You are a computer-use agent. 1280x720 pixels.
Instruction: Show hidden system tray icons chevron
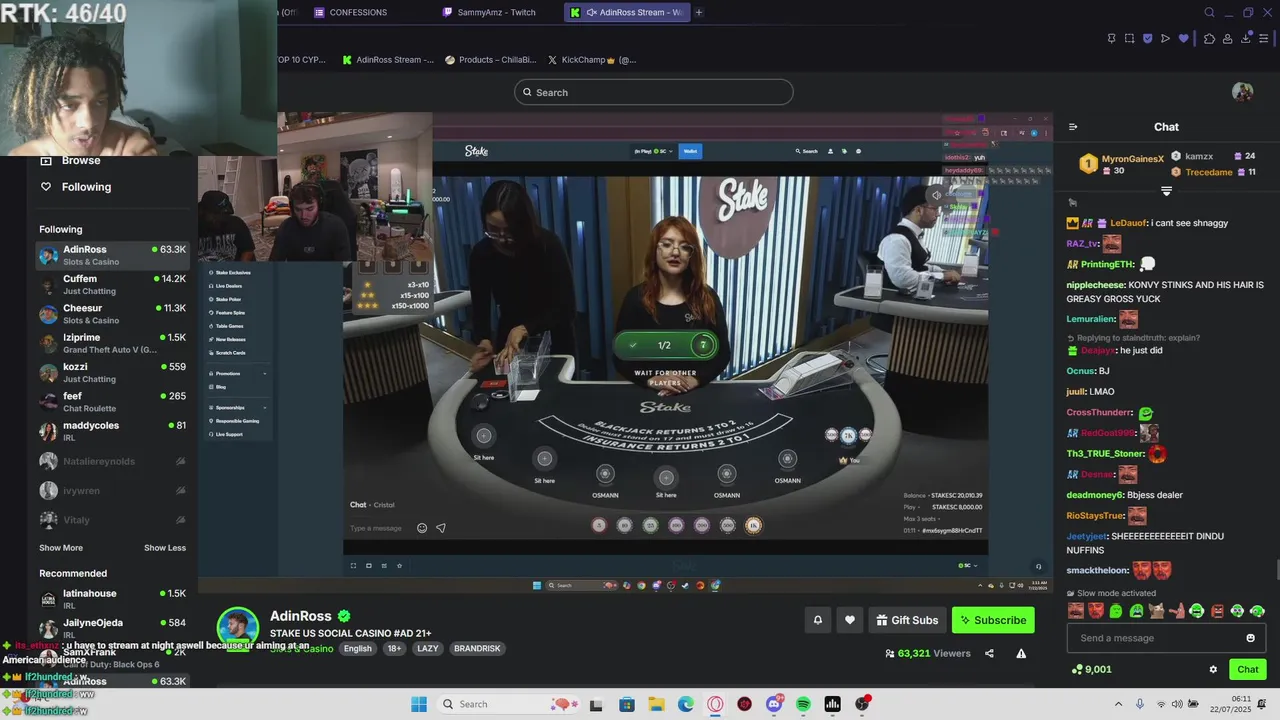(1118, 704)
